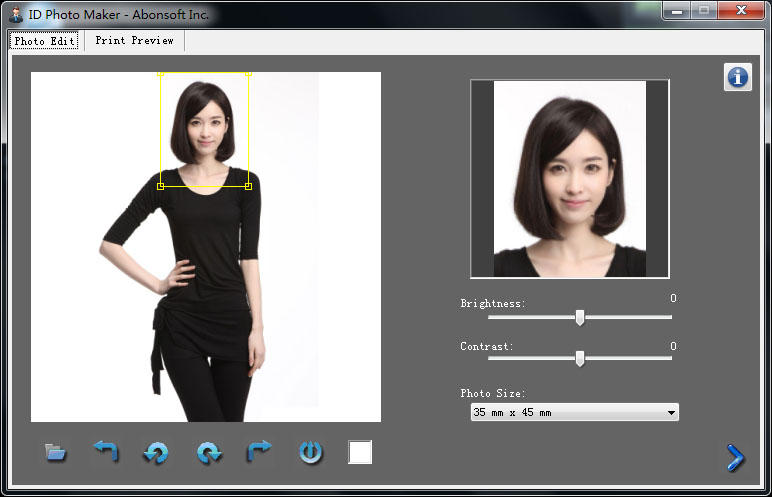Click the Brightness slider handle
This screenshot has height=497, width=772.
pyautogui.click(x=580, y=318)
